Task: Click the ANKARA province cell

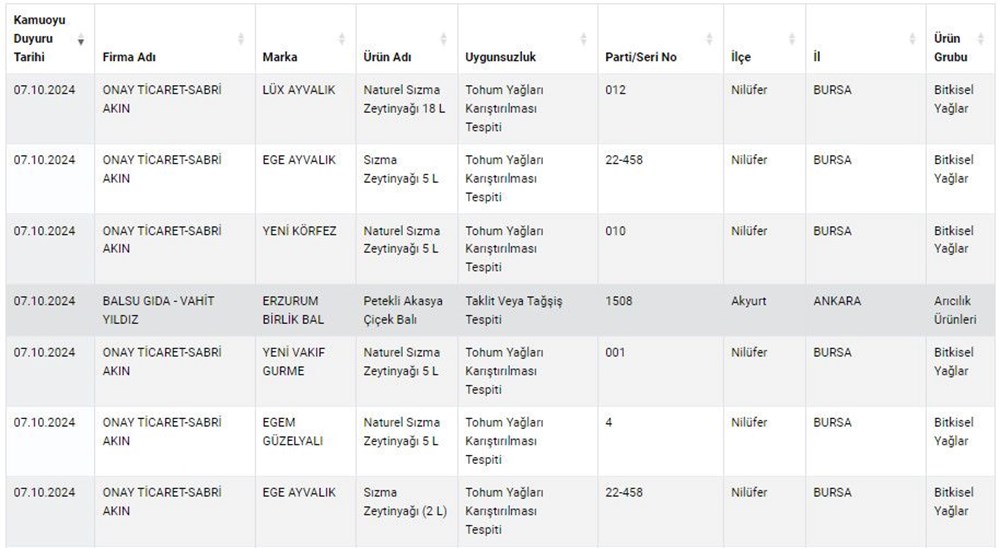Action: click(837, 301)
